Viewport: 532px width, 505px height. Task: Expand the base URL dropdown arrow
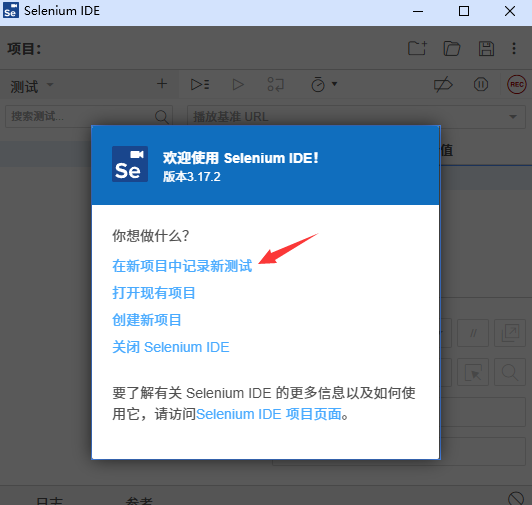[513, 117]
